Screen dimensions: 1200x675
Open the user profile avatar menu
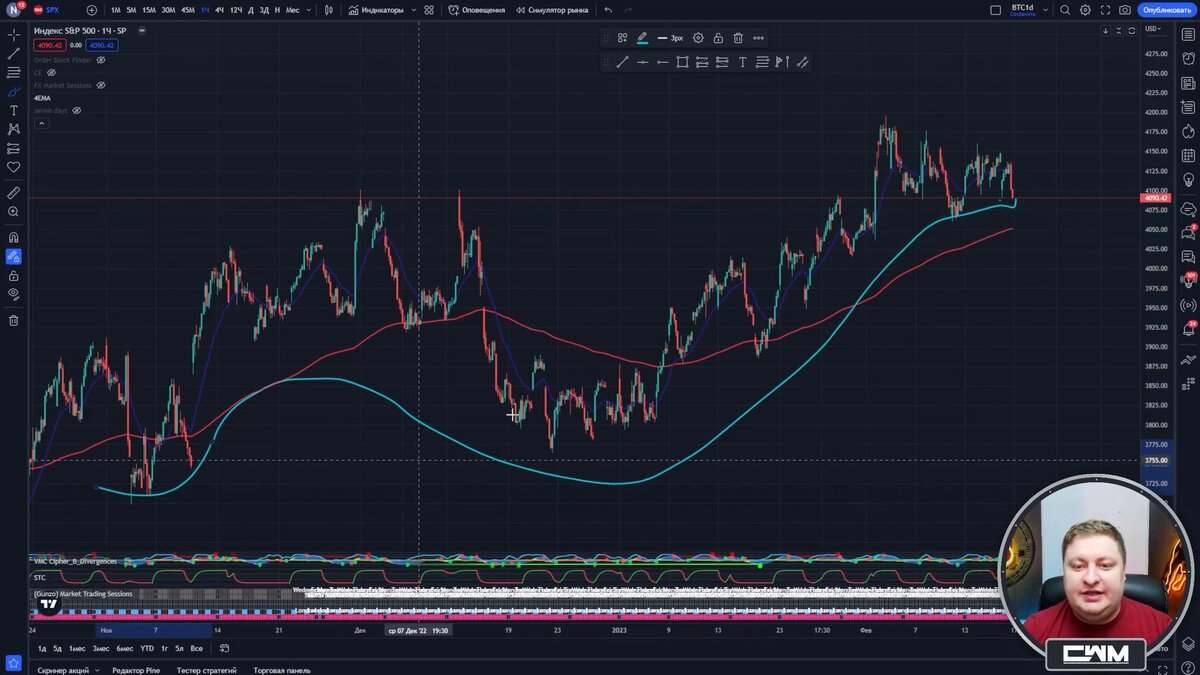[x=14, y=10]
